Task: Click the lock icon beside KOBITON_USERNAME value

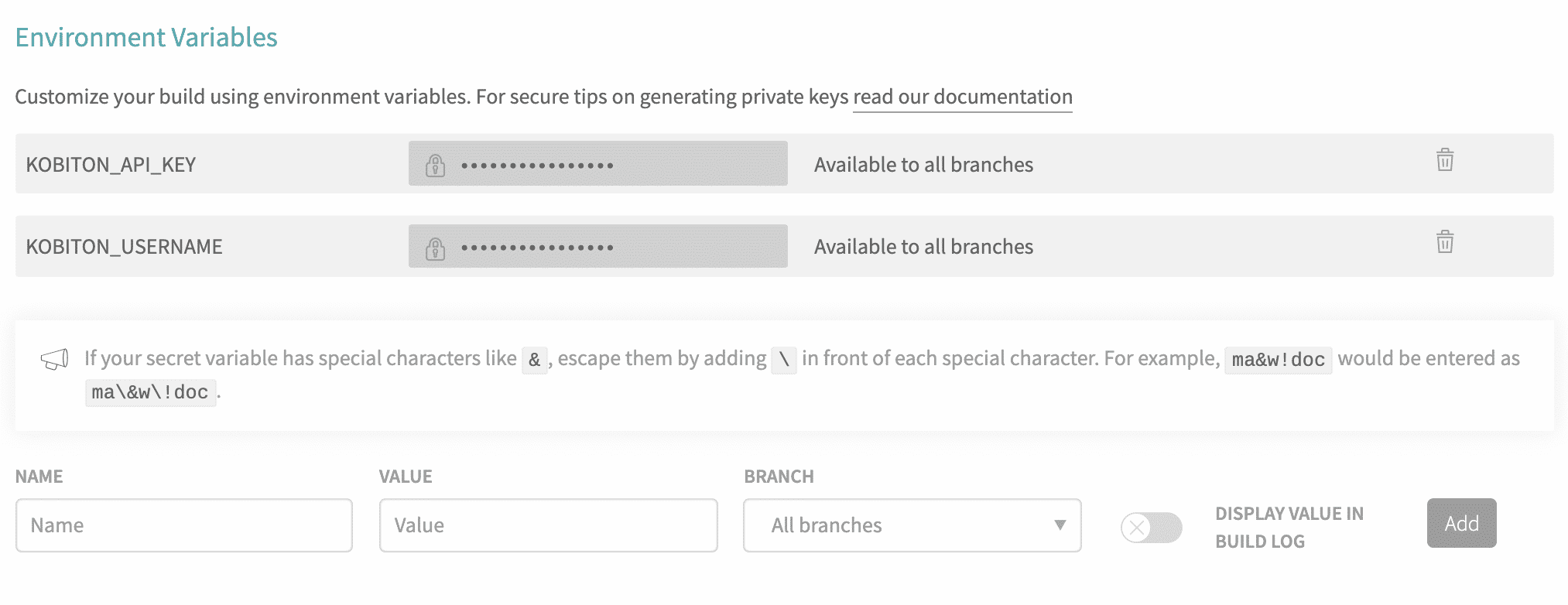Action: pyautogui.click(x=436, y=248)
